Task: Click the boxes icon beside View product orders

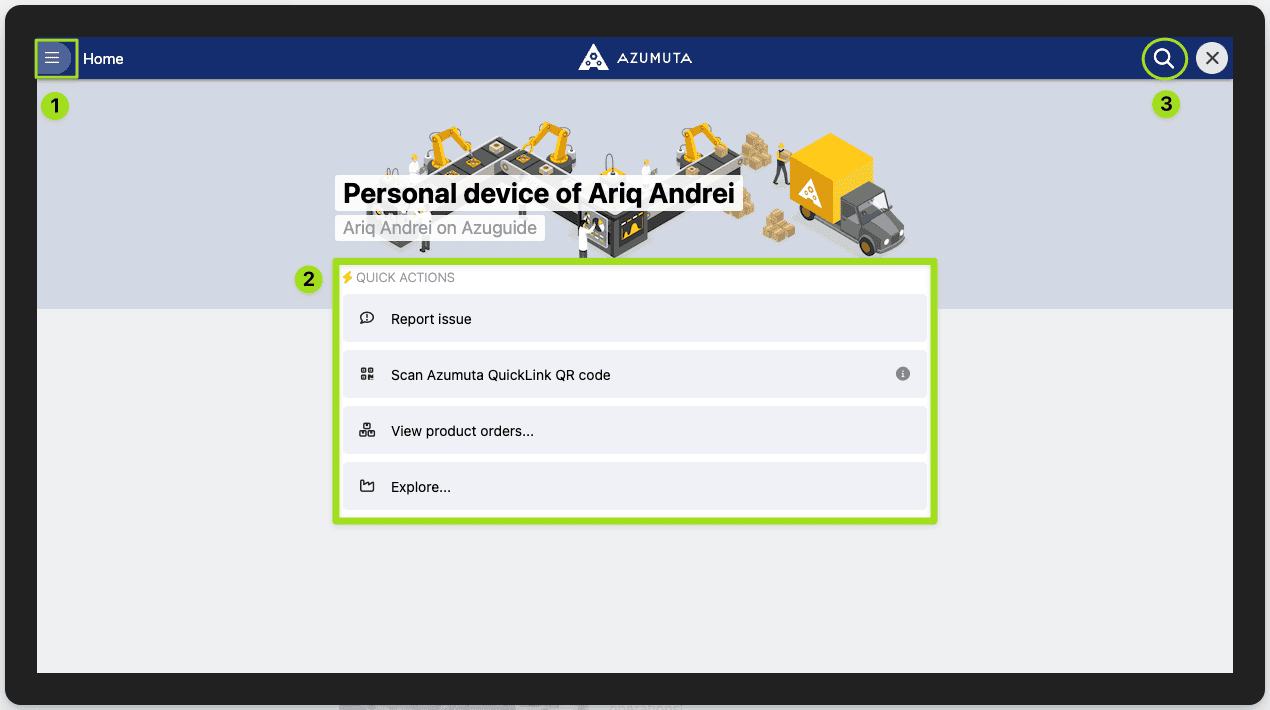Action: 367,431
